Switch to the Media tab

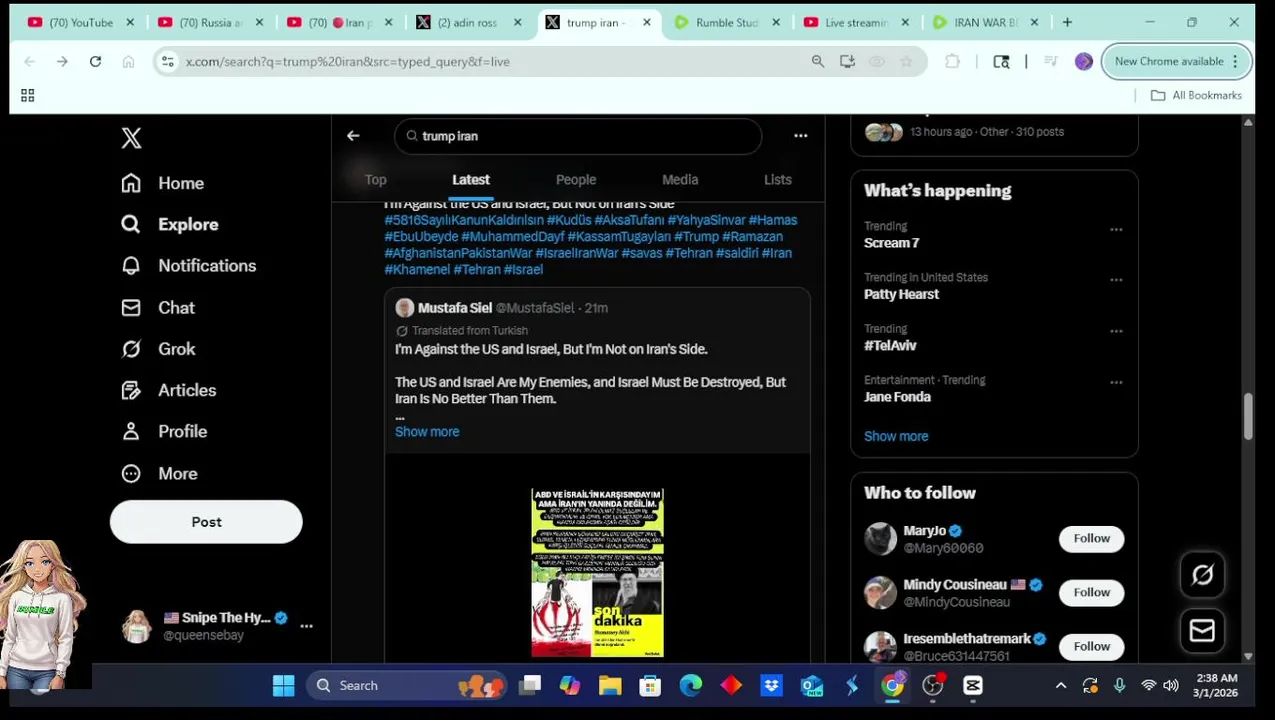[x=680, y=180]
